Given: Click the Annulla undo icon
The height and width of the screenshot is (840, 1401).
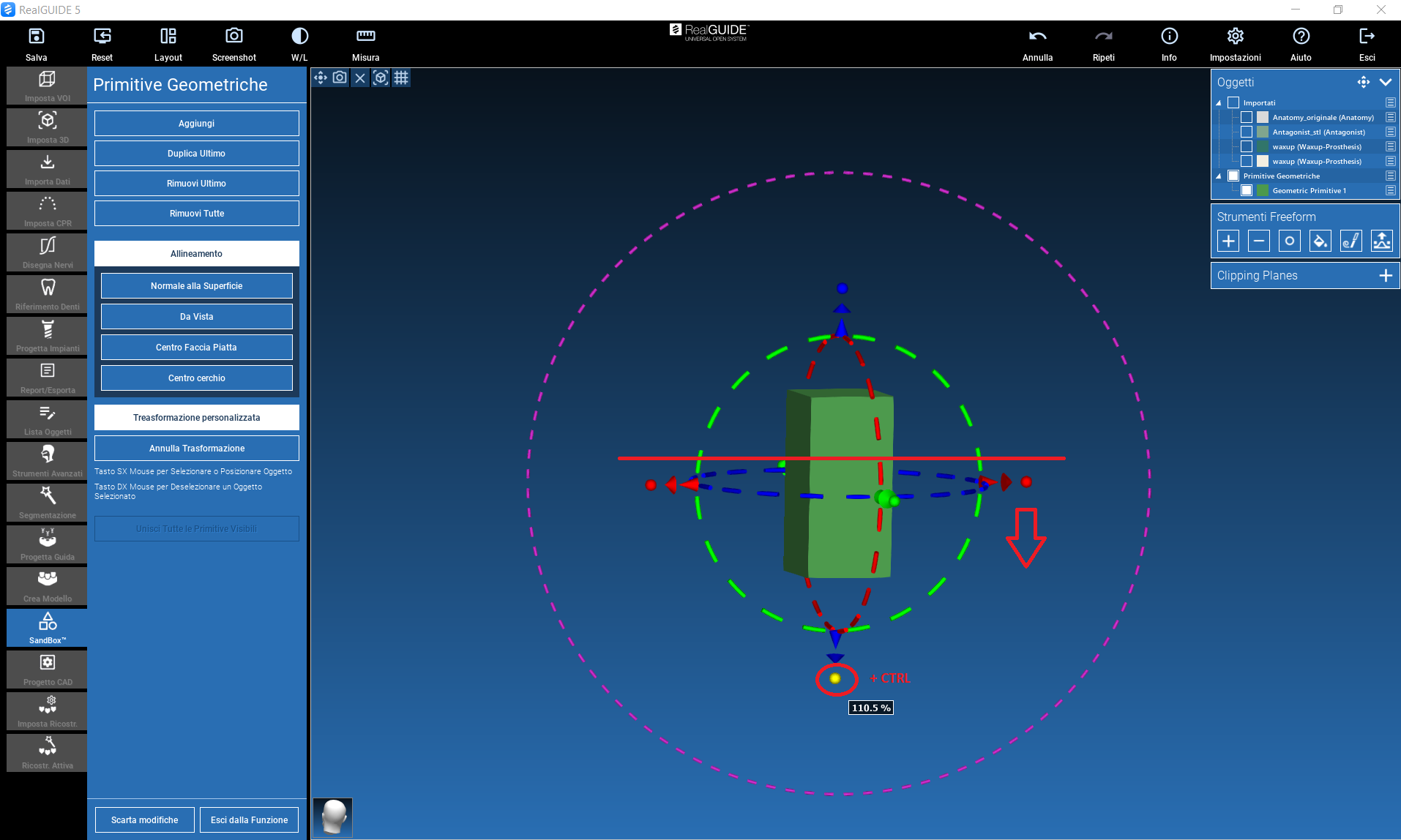Looking at the screenshot, I should point(1037,37).
